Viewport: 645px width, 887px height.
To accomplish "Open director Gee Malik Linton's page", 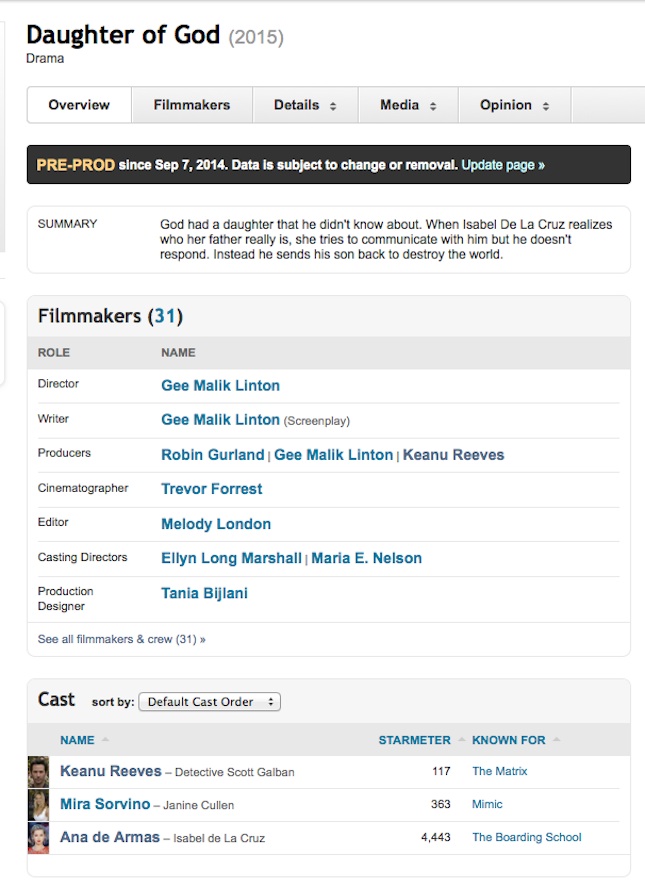I will pos(220,386).
